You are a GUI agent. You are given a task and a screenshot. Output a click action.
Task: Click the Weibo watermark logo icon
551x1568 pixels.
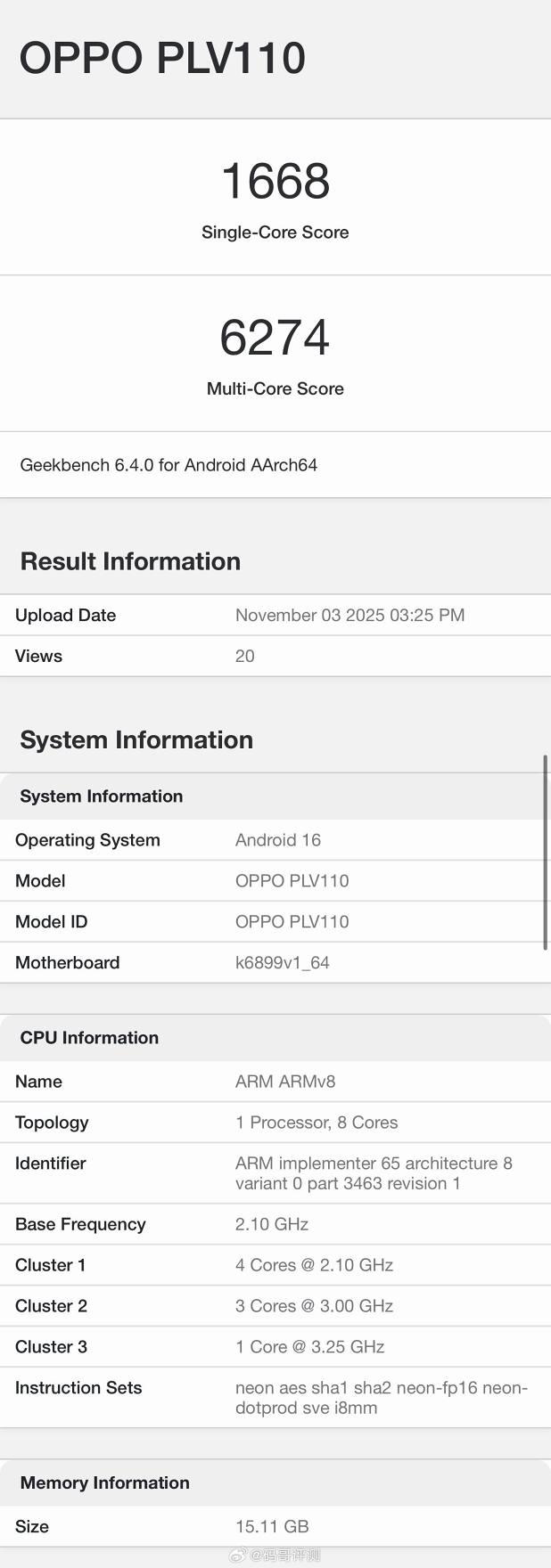238,1556
